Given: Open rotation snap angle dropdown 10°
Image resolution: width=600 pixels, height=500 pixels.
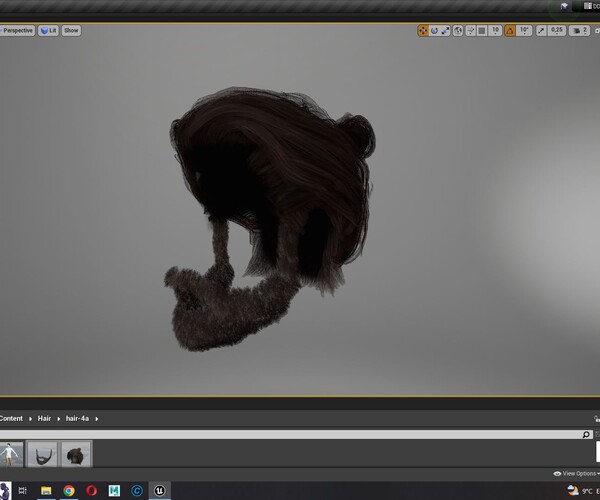Looking at the screenshot, I should point(524,31).
